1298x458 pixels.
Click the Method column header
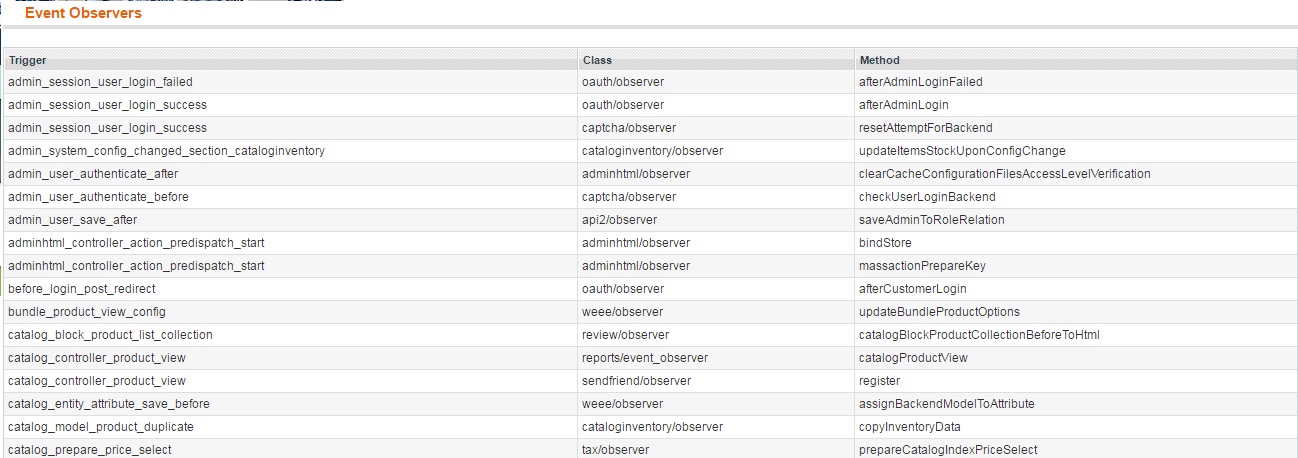click(x=879, y=60)
